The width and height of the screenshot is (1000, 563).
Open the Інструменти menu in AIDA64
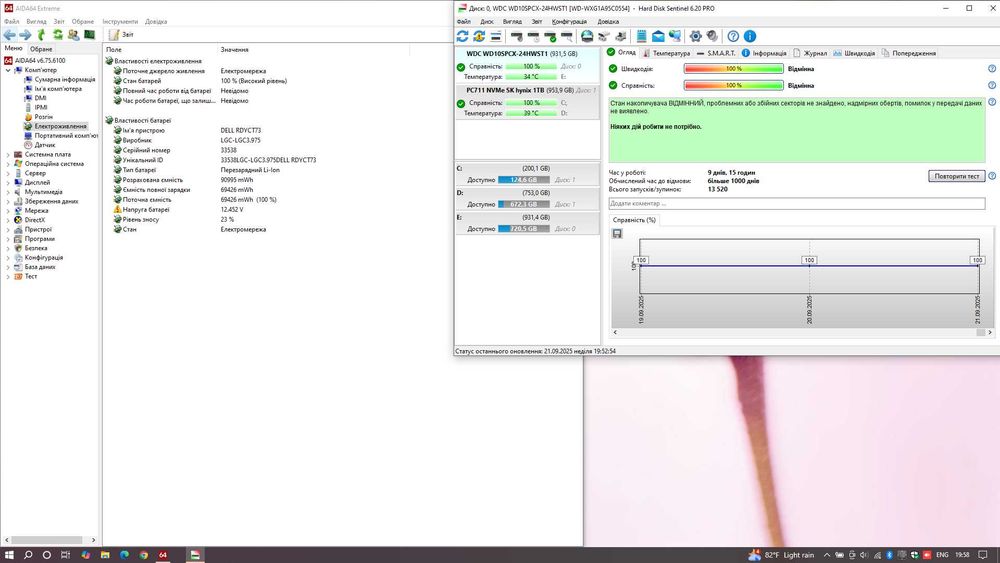point(120,22)
